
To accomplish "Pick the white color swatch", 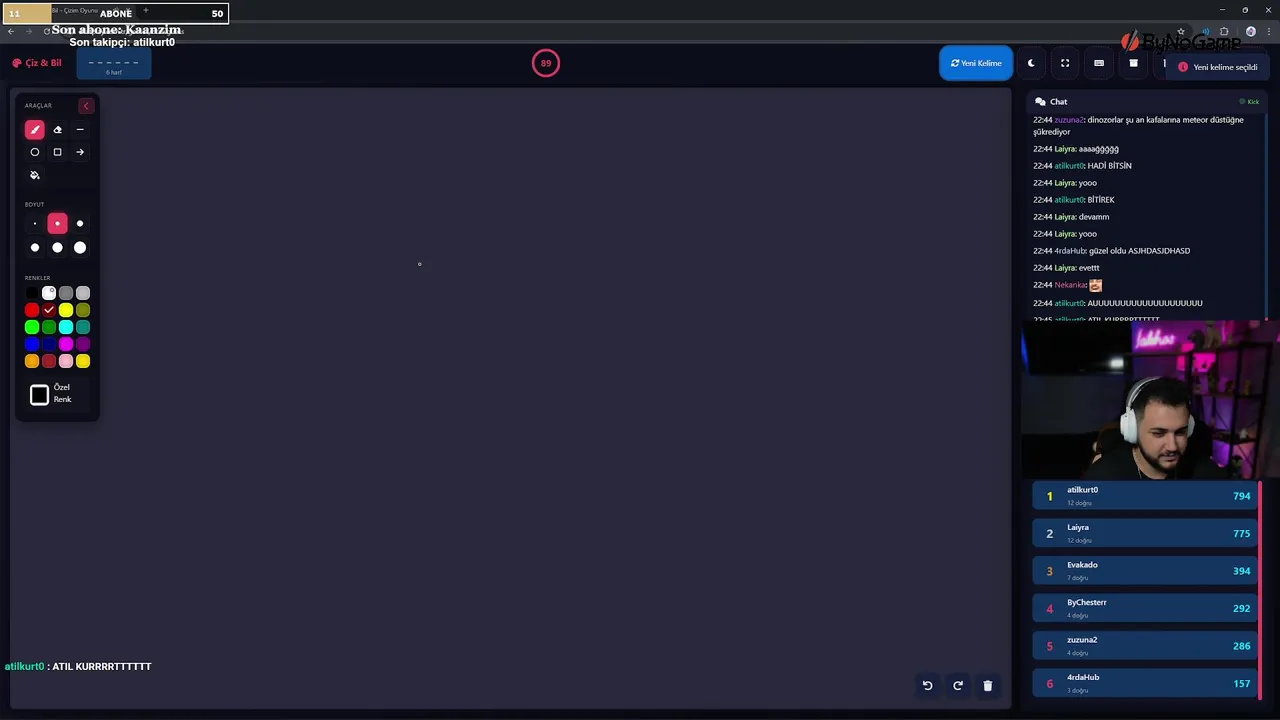I will pos(49,293).
